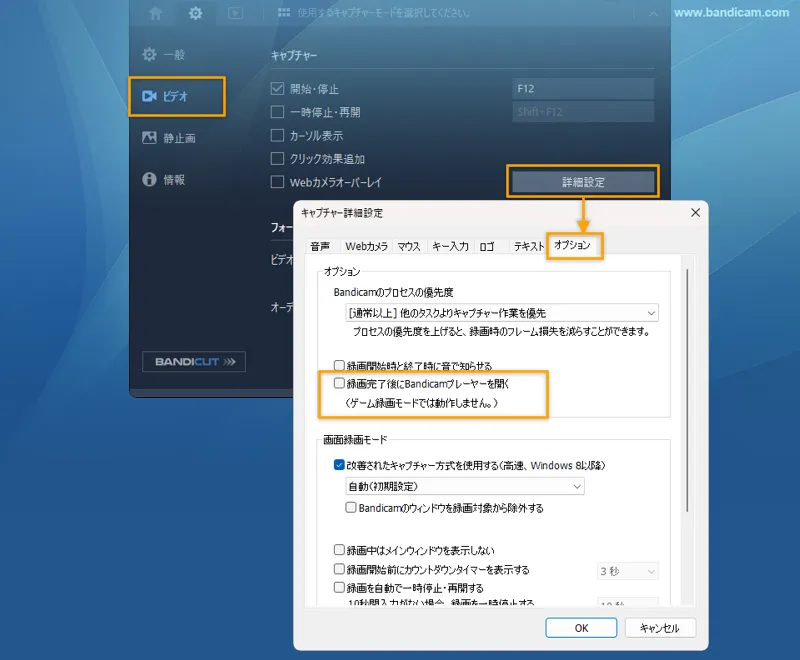This screenshot has width=800, height=660.
Task: Click the F12 hotkey field
Action: [583, 89]
